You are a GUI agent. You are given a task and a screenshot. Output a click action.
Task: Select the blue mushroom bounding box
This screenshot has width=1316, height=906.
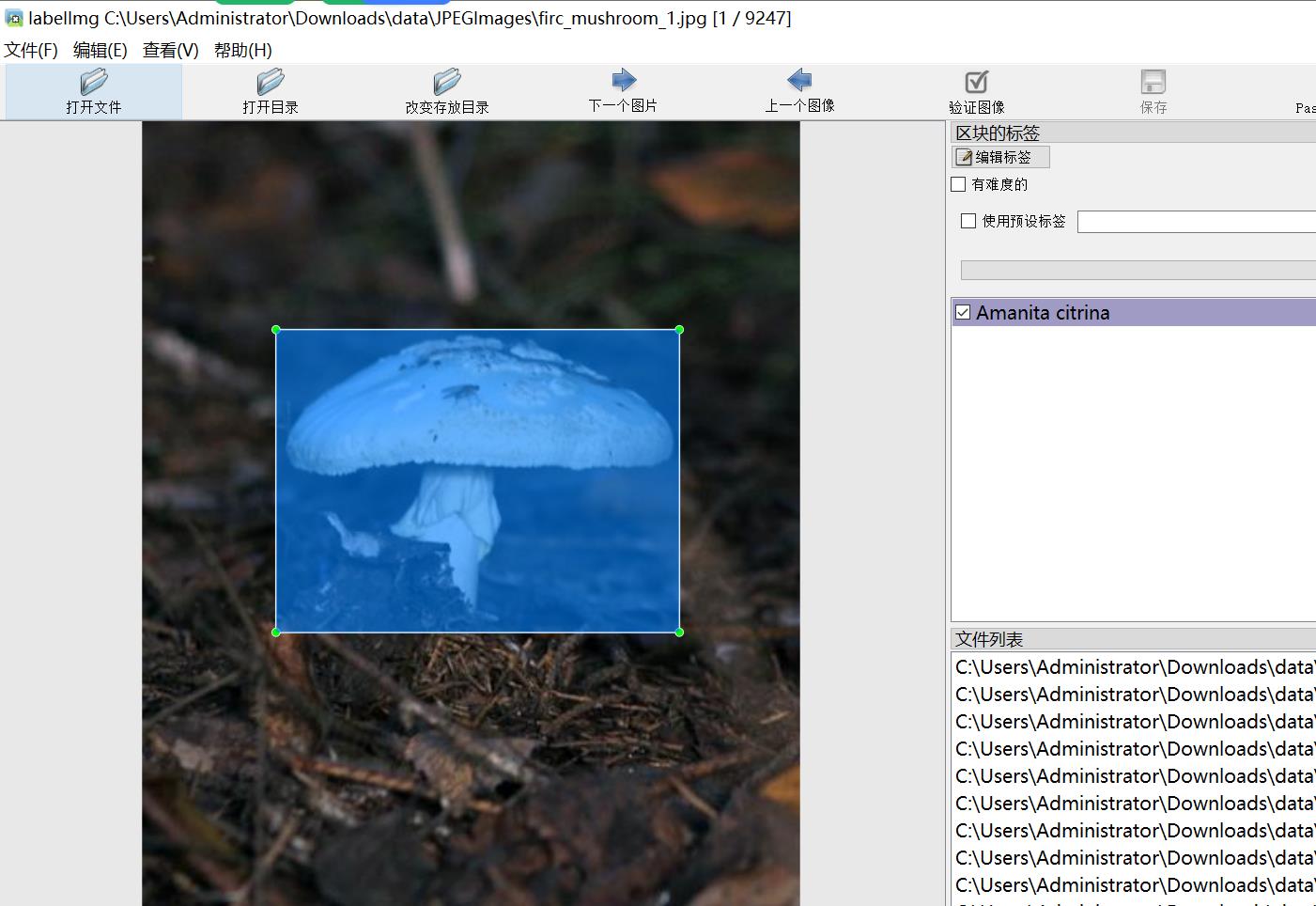[477, 481]
